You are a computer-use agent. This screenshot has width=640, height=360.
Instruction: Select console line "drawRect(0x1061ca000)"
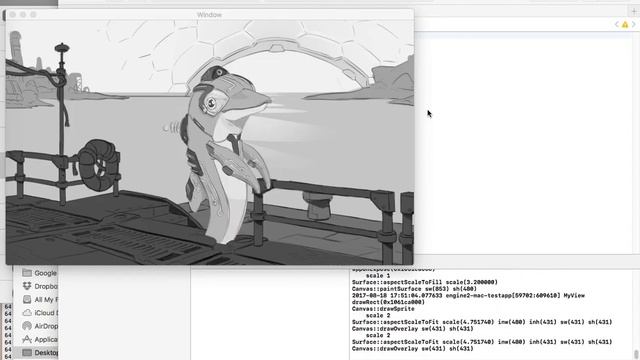point(388,302)
